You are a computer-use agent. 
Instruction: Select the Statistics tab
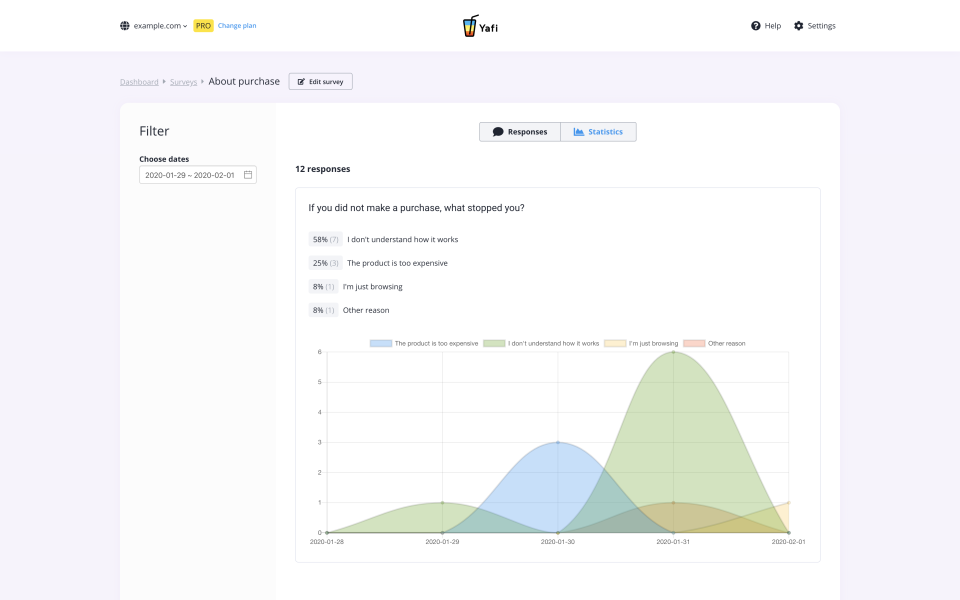click(598, 132)
